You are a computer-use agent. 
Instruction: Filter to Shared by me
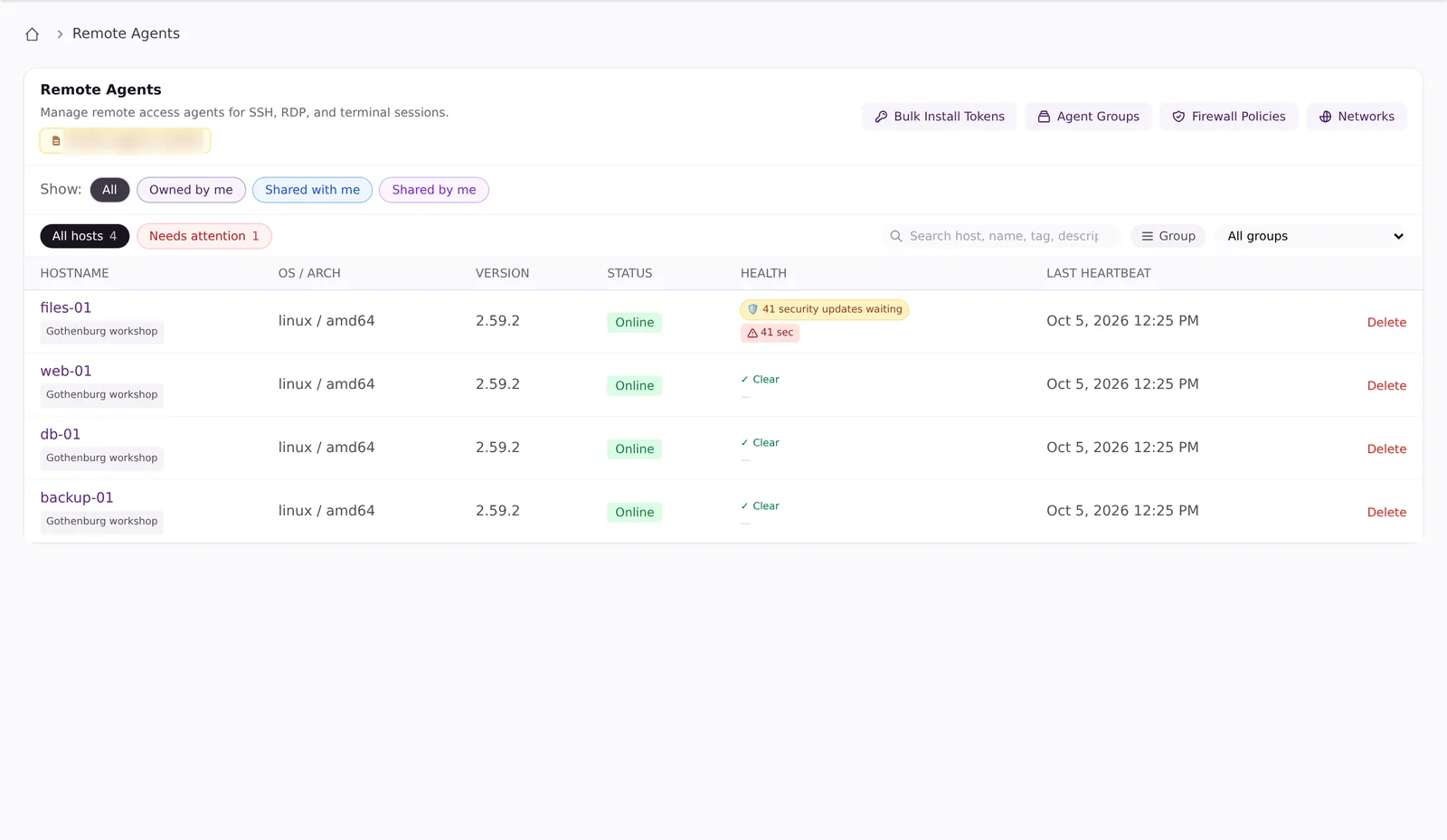pos(434,190)
